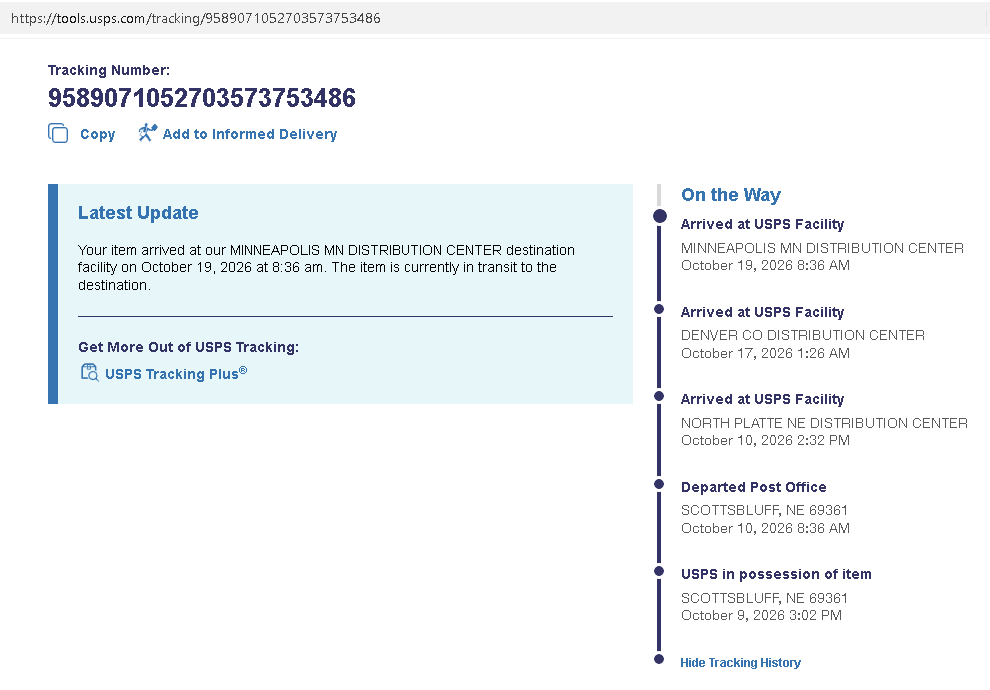Viewport: 990px width, 690px height.
Task: Click the USPS Tracking Plus package icon
Action: (x=90, y=372)
